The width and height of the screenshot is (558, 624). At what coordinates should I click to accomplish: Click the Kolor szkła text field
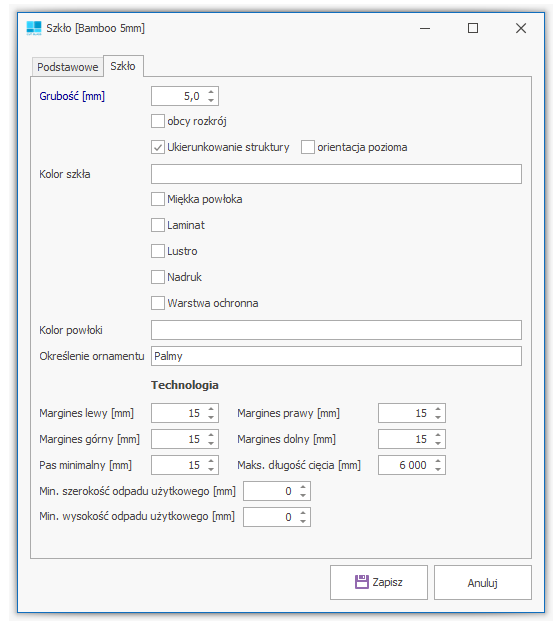[336, 174]
